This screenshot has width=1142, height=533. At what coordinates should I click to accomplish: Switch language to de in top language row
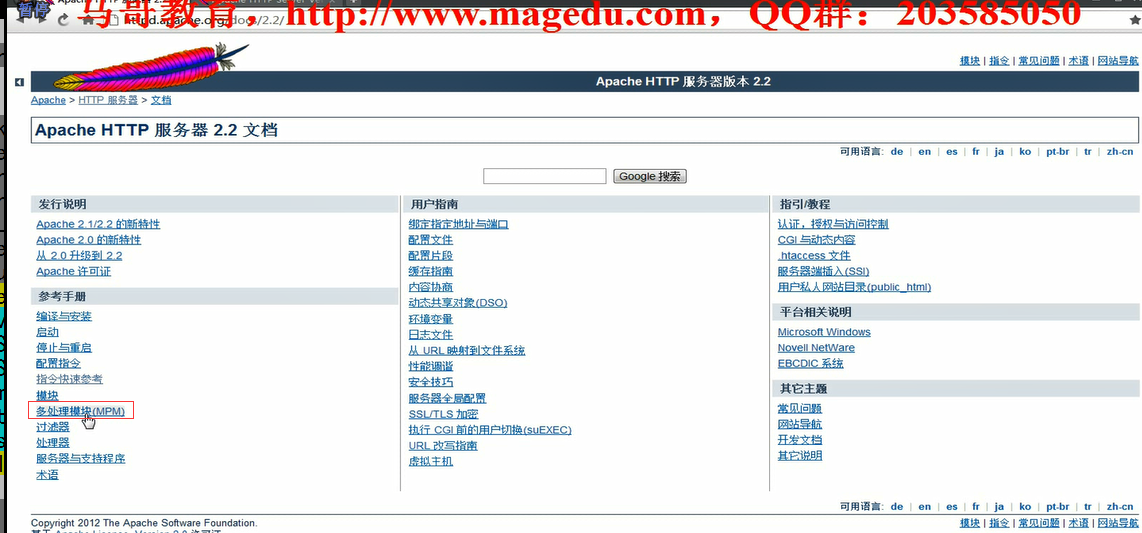(x=897, y=151)
